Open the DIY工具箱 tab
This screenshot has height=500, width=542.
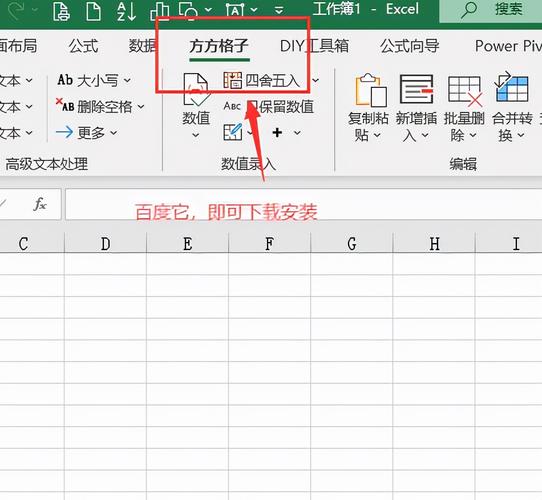pos(314,46)
